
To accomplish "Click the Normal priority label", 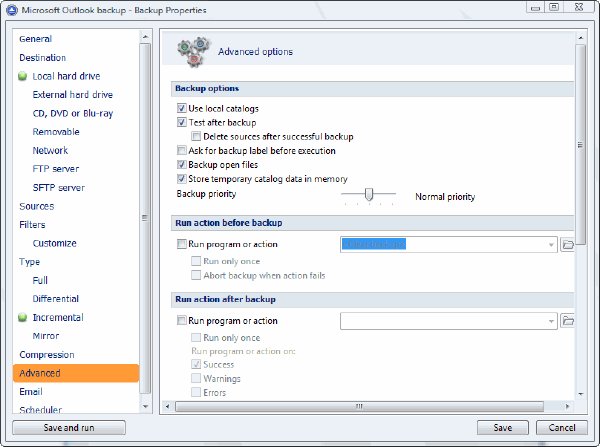I will click(445, 197).
